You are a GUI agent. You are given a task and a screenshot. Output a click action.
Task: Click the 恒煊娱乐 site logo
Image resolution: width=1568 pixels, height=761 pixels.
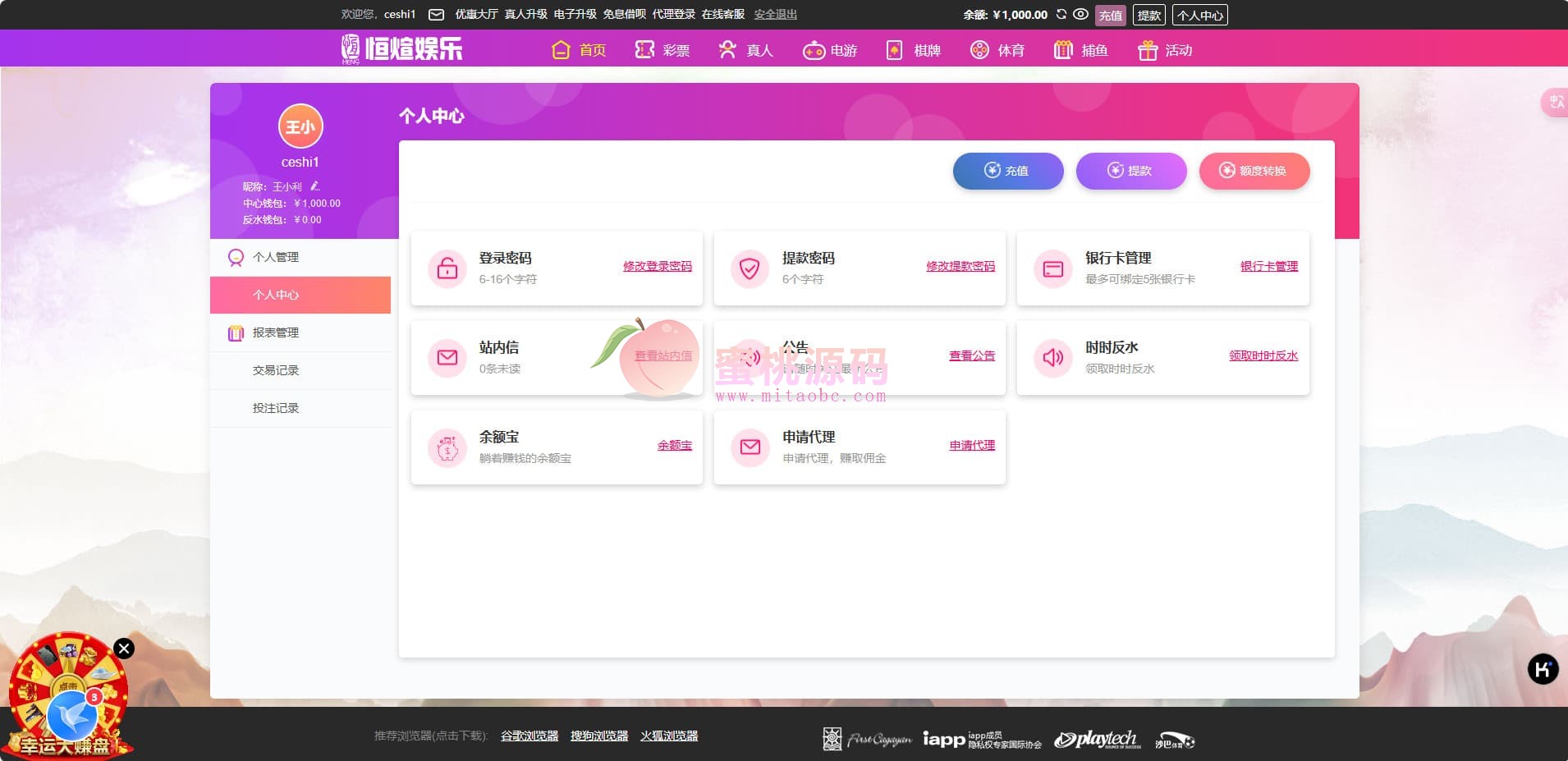click(x=402, y=48)
